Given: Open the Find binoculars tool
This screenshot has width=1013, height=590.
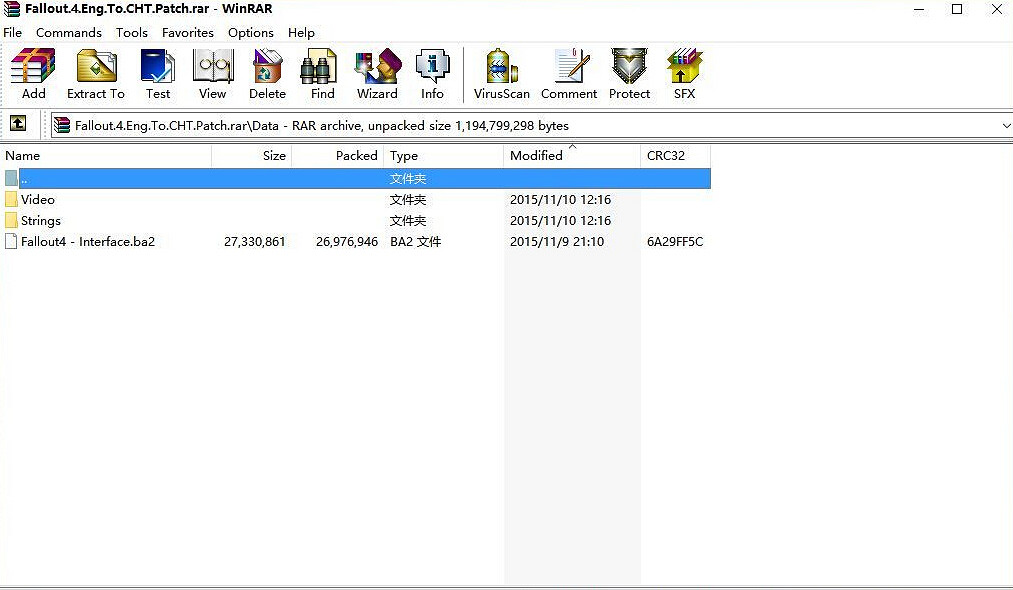Looking at the screenshot, I should 322,74.
